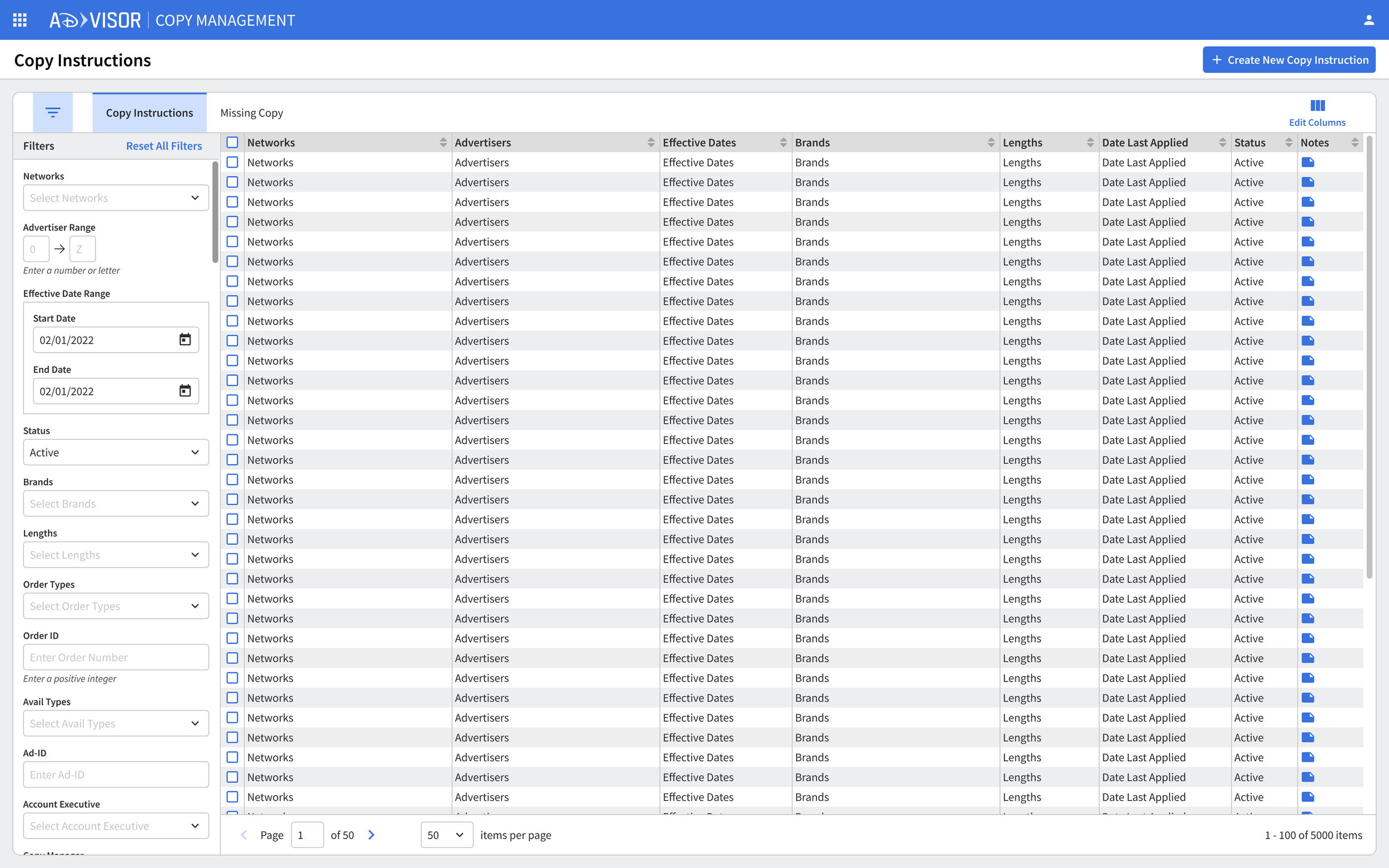
Task: Open the app launcher grid icon
Action: click(x=19, y=20)
